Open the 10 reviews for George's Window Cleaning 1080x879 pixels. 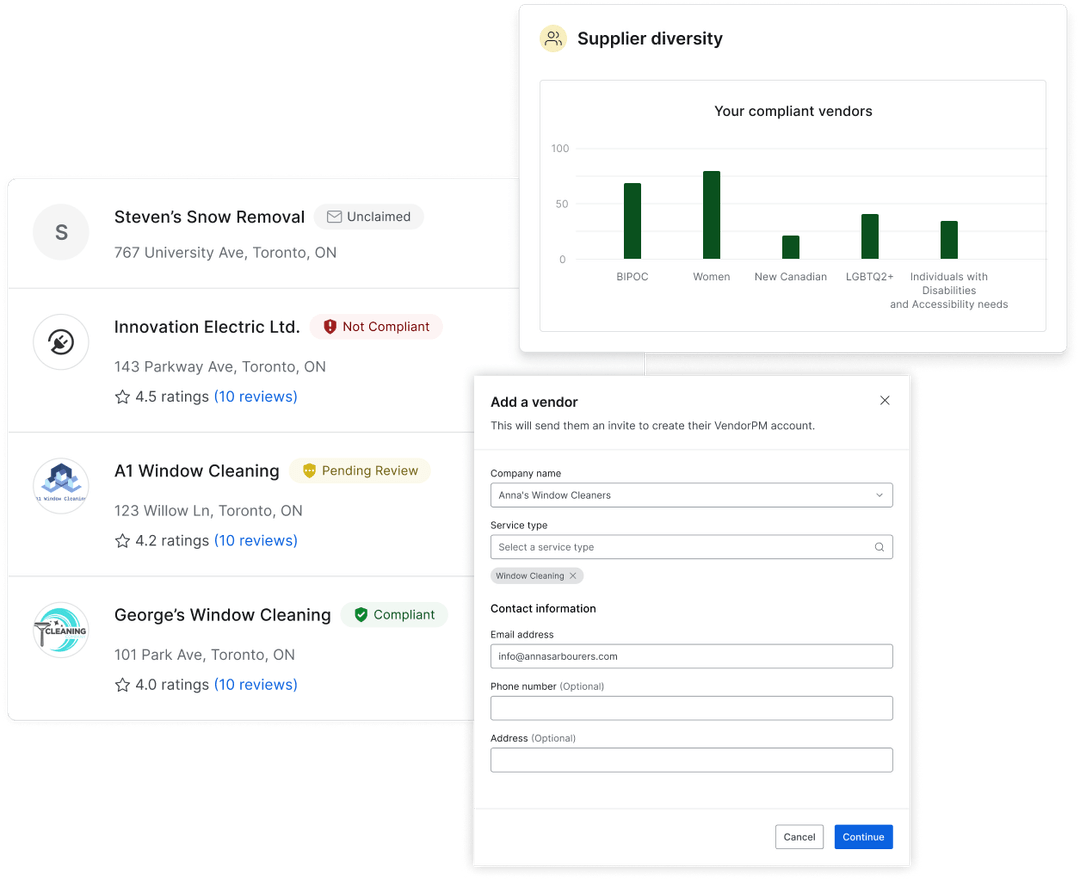point(255,684)
